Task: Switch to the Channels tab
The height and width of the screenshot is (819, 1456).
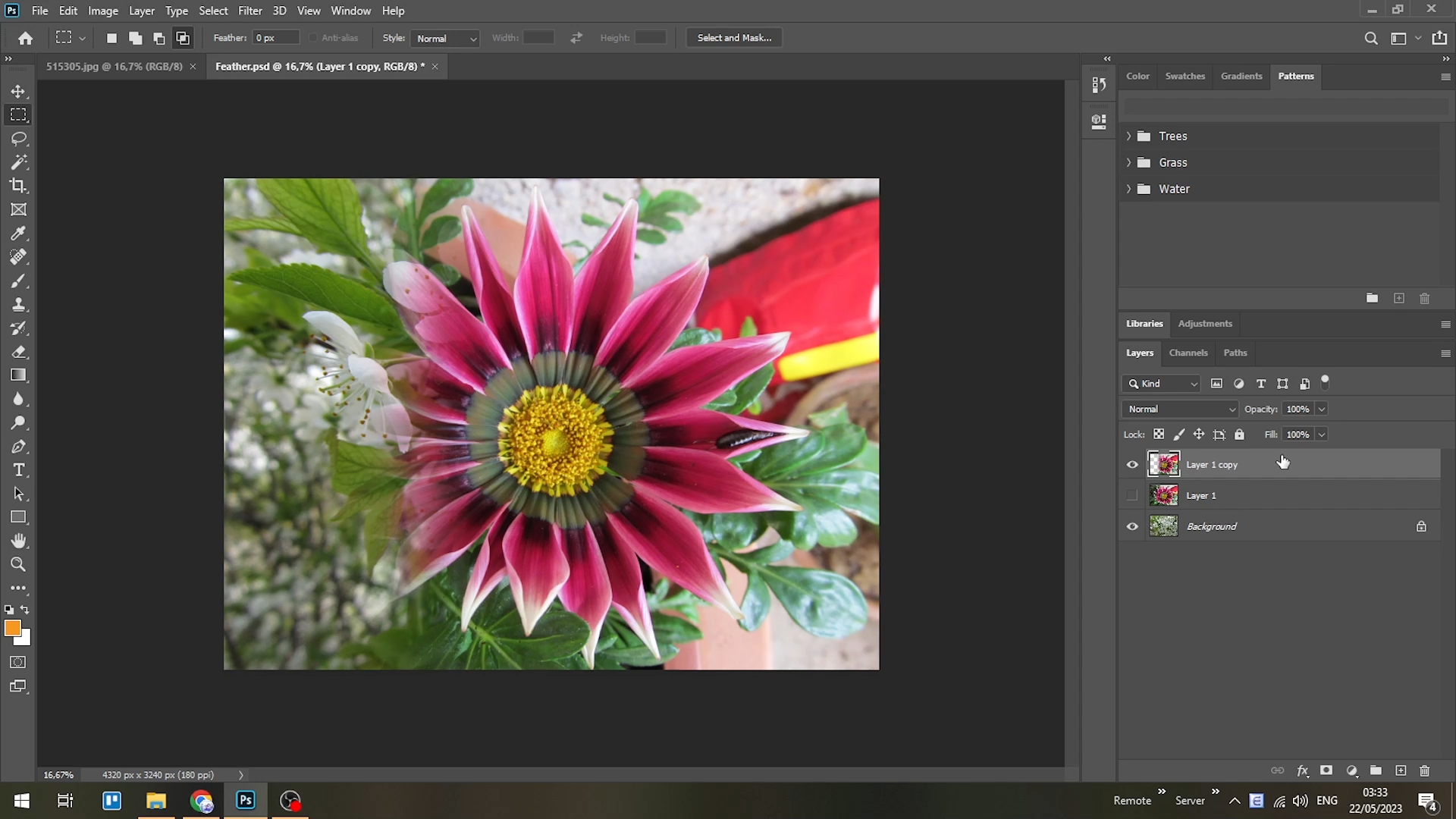Action: (x=1188, y=353)
